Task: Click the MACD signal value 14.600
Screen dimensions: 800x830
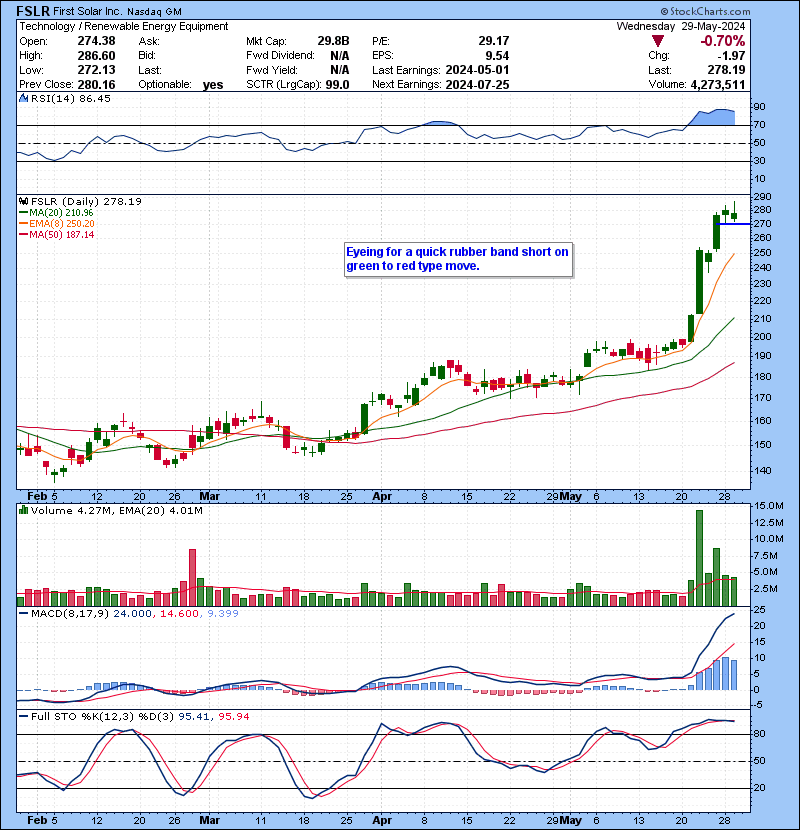Action: [x=179, y=614]
